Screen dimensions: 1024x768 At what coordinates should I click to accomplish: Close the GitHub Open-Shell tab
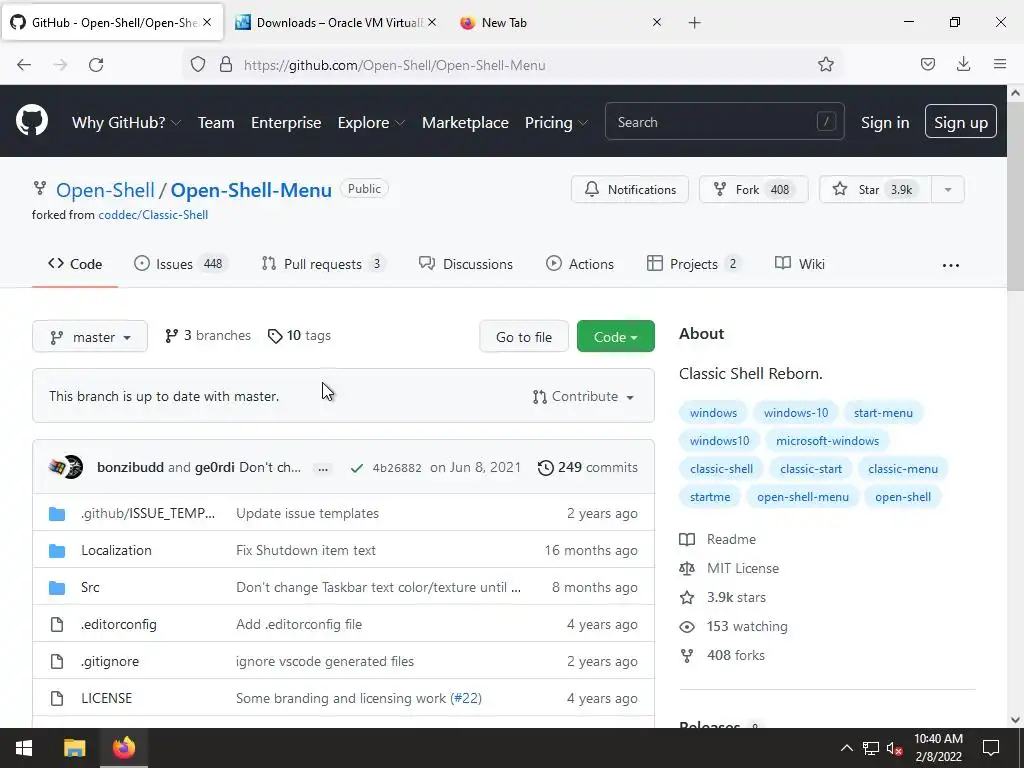point(207,22)
